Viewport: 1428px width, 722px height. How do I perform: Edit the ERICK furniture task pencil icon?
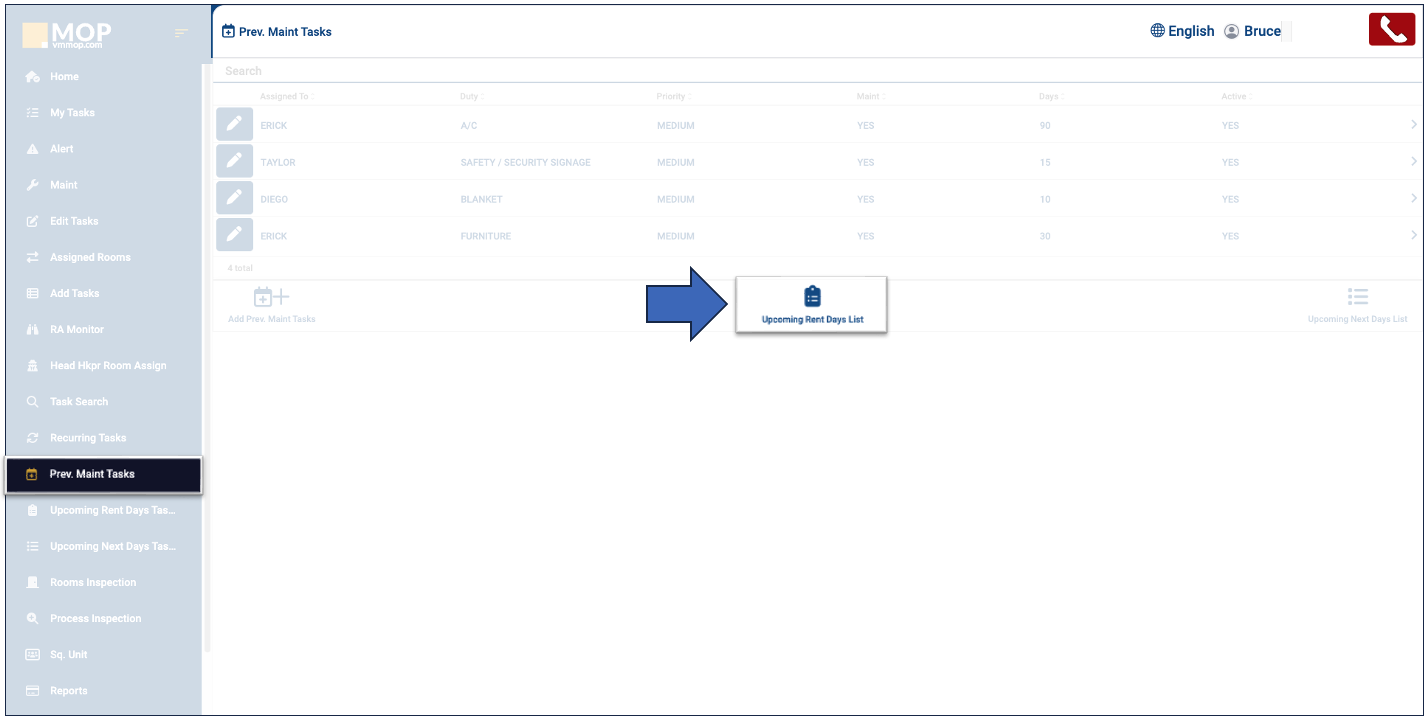point(234,235)
